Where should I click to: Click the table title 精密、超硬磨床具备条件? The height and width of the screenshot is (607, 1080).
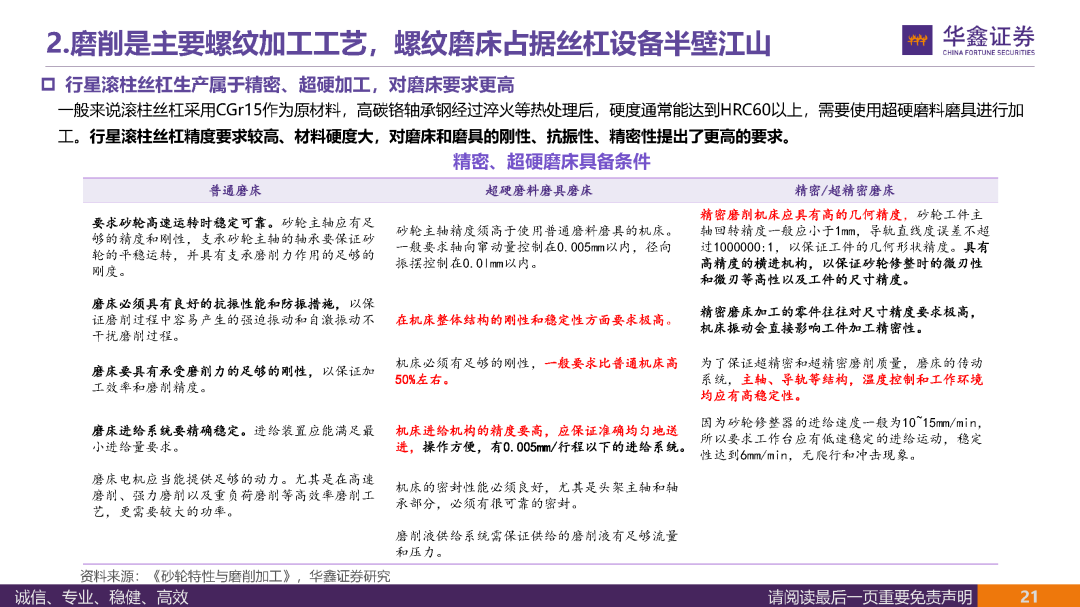coord(551,162)
